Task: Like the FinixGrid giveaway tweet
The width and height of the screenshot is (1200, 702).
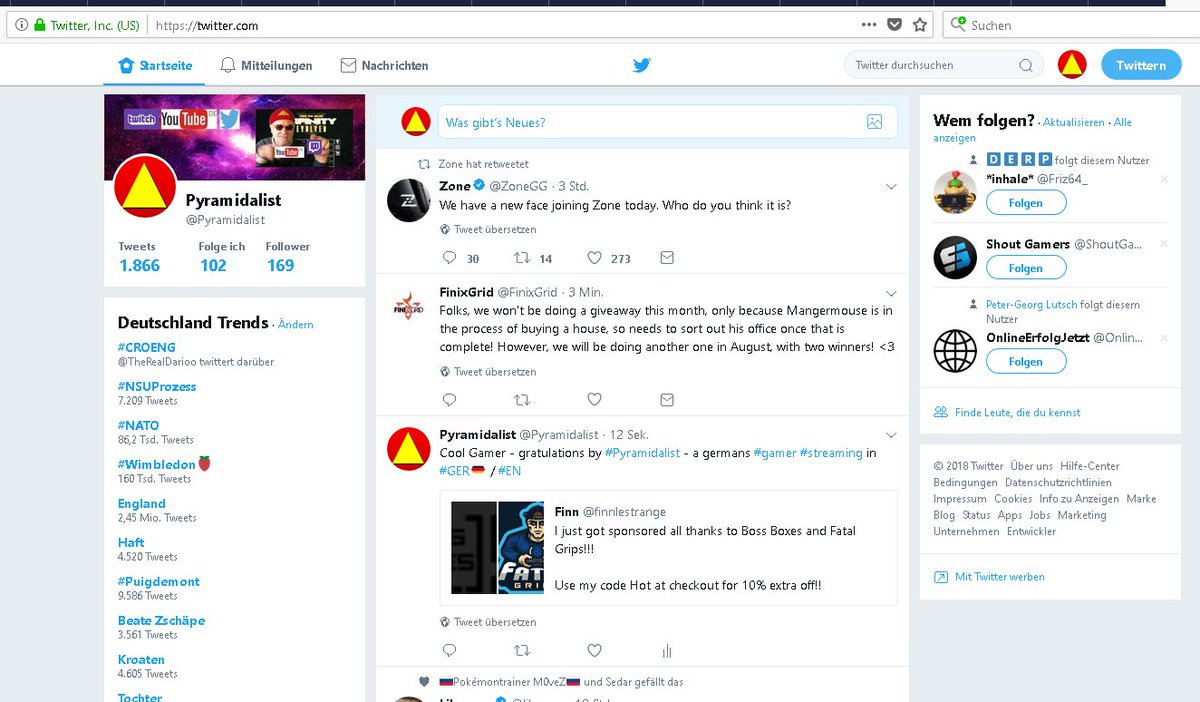Action: point(594,400)
